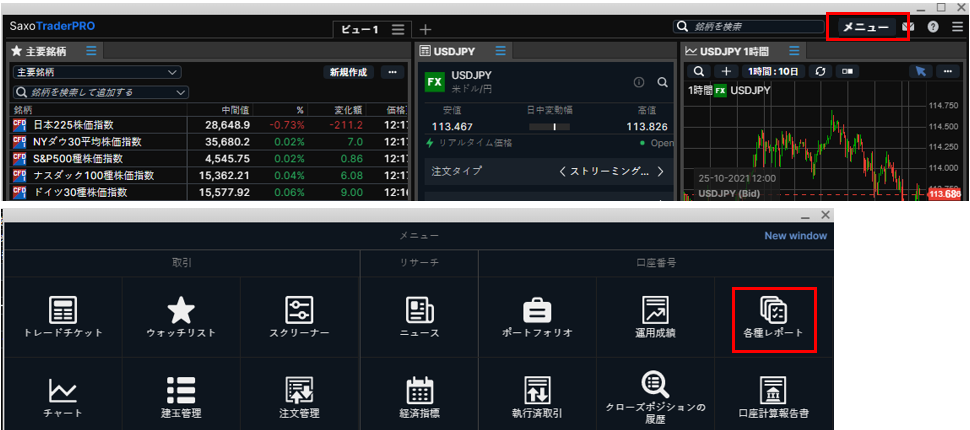Open the 執行済取引 menu tile

537,396
